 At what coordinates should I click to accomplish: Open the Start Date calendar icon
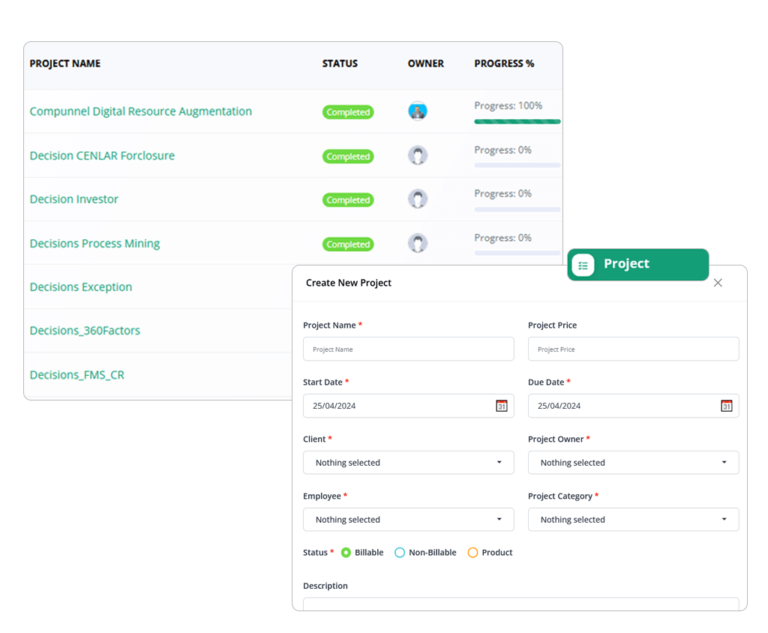click(x=501, y=406)
